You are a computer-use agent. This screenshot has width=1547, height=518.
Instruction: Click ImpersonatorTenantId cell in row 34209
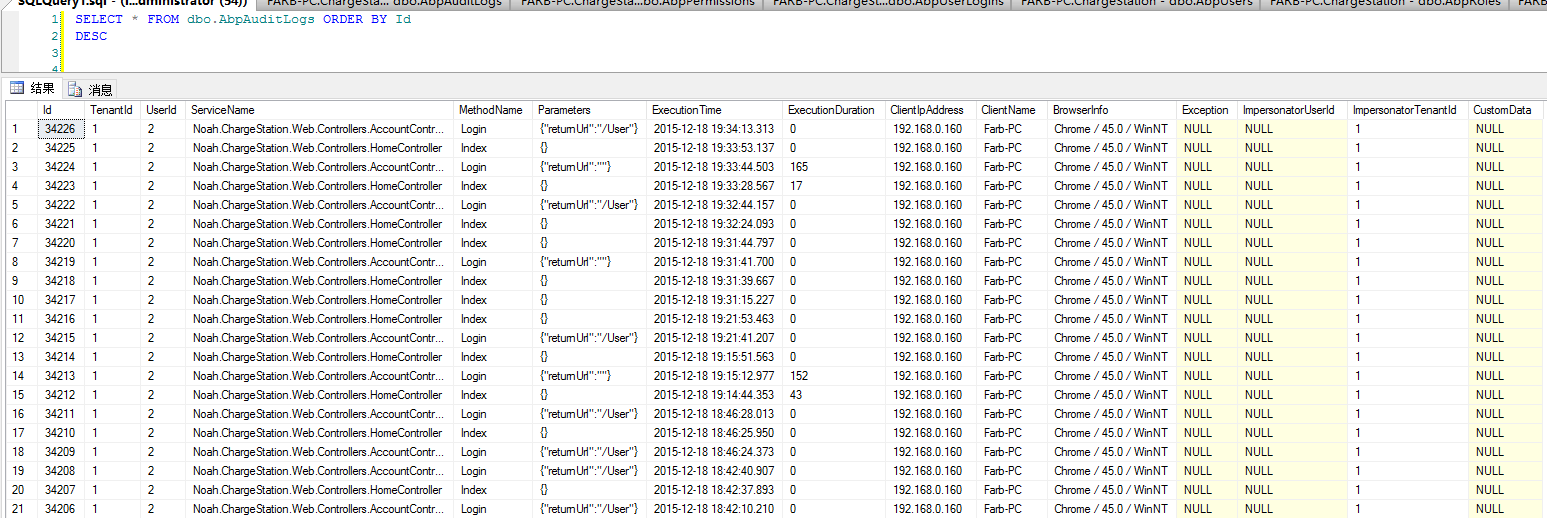point(1409,452)
